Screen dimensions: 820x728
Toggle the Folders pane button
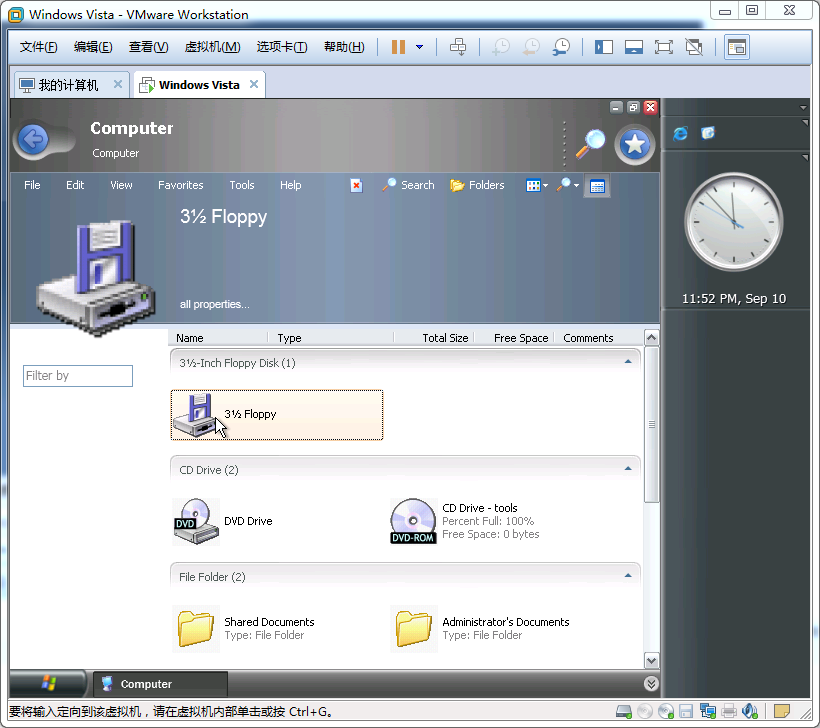(477, 185)
